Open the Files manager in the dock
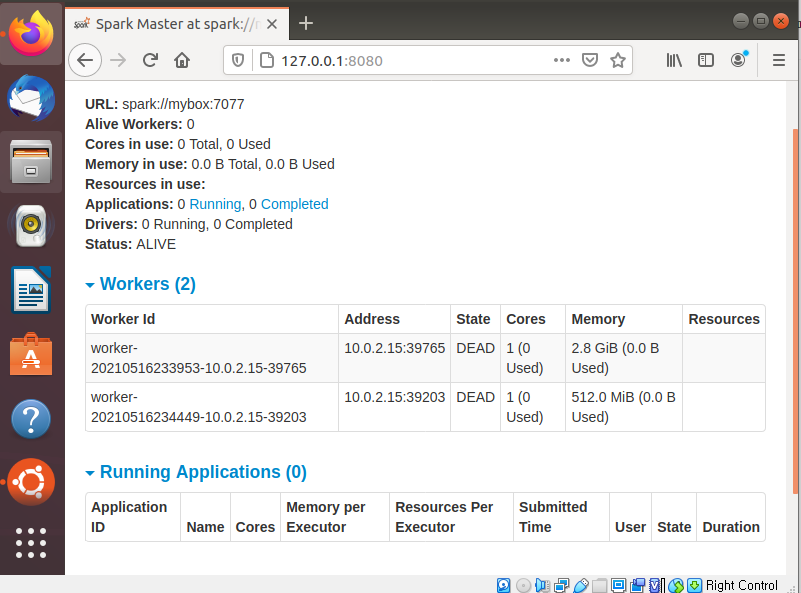This screenshot has height=593, width=801. 31,162
